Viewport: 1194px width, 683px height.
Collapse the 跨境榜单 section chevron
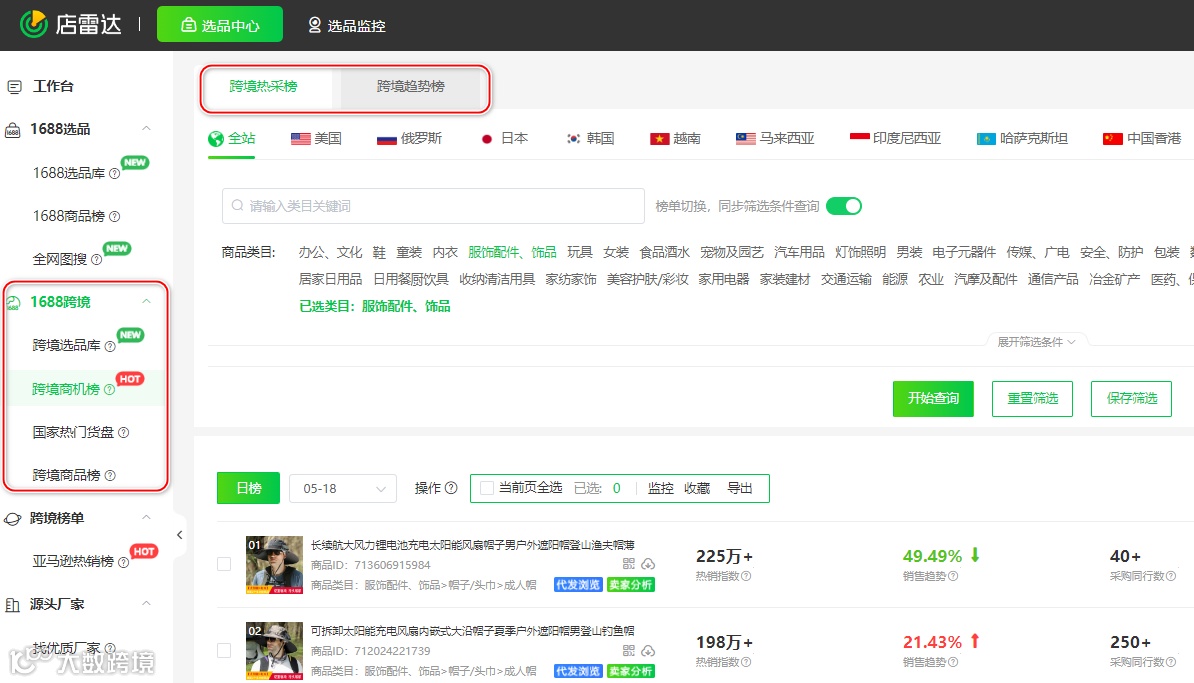(x=146, y=518)
